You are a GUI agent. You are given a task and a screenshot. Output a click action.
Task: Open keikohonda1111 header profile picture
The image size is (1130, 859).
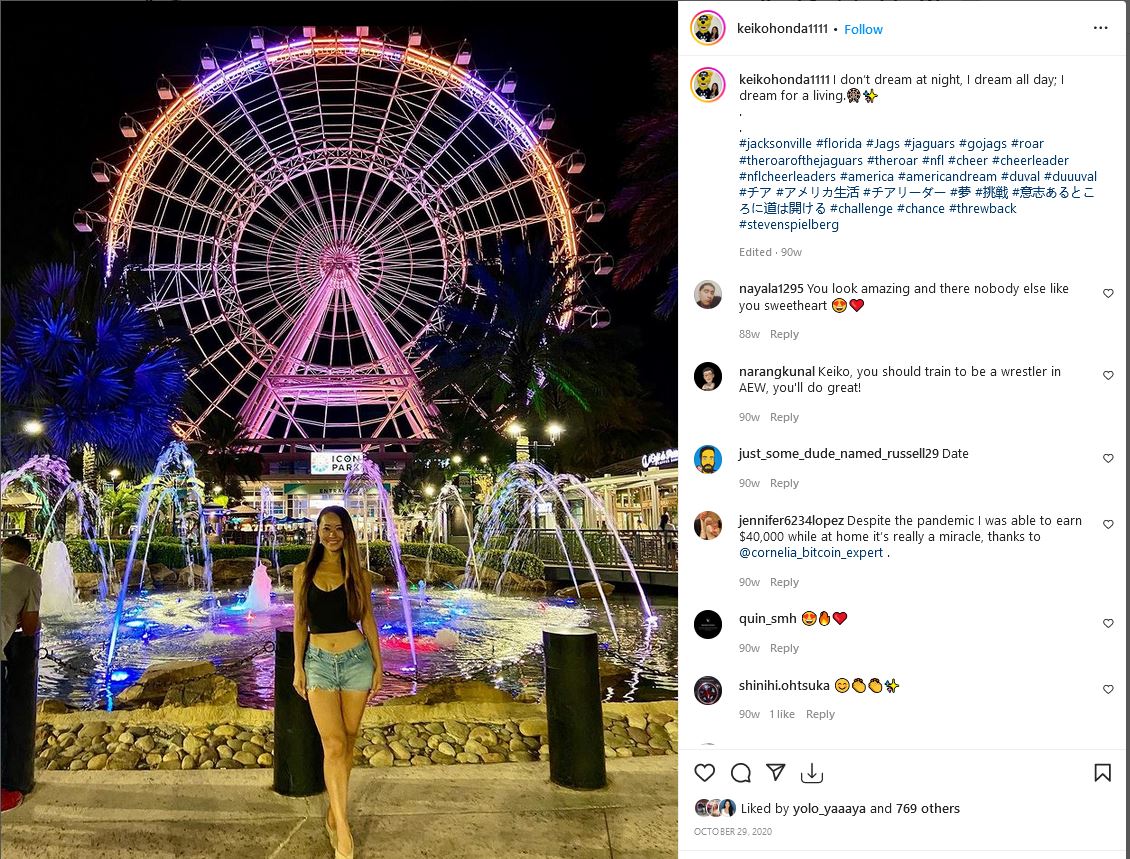tap(708, 28)
